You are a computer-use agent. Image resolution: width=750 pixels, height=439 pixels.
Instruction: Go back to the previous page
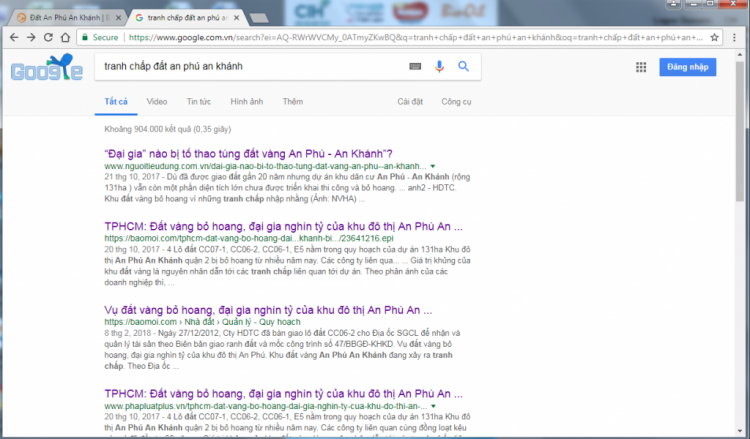[14, 37]
